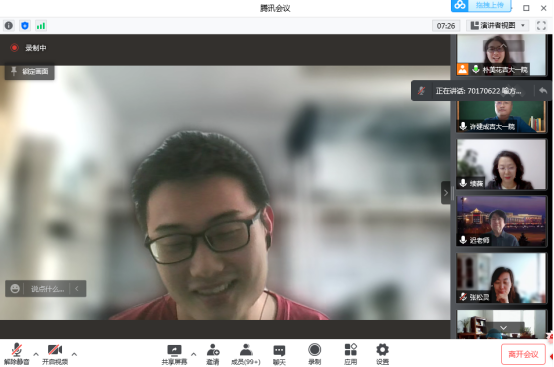
Task: Click the 离开会议 leave meeting button
Action: tap(523, 354)
